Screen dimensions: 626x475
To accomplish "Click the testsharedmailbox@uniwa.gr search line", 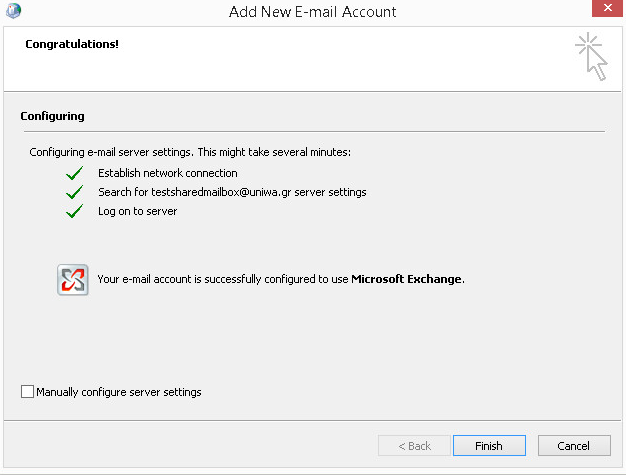I will (x=232, y=192).
